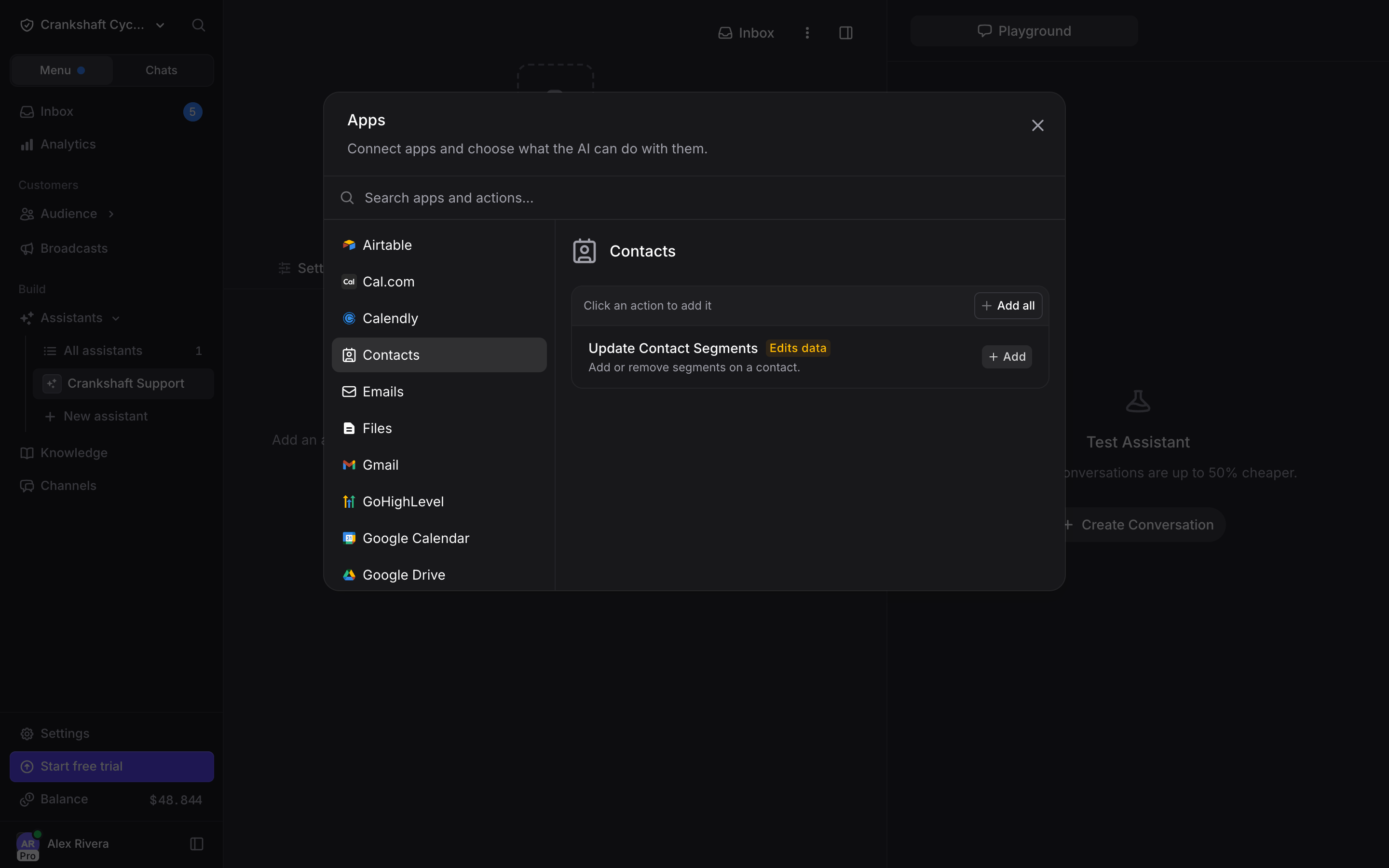
Task: Open Inbox button in top bar
Action: pyautogui.click(x=746, y=33)
